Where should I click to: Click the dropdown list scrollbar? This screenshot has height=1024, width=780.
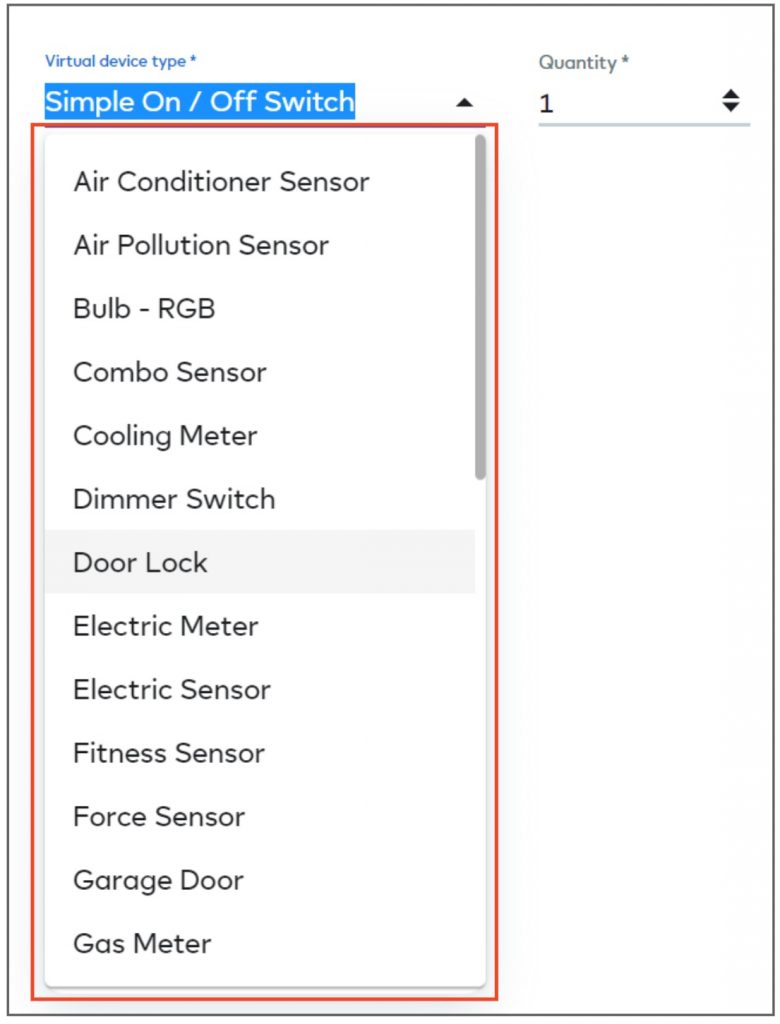click(478, 300)
